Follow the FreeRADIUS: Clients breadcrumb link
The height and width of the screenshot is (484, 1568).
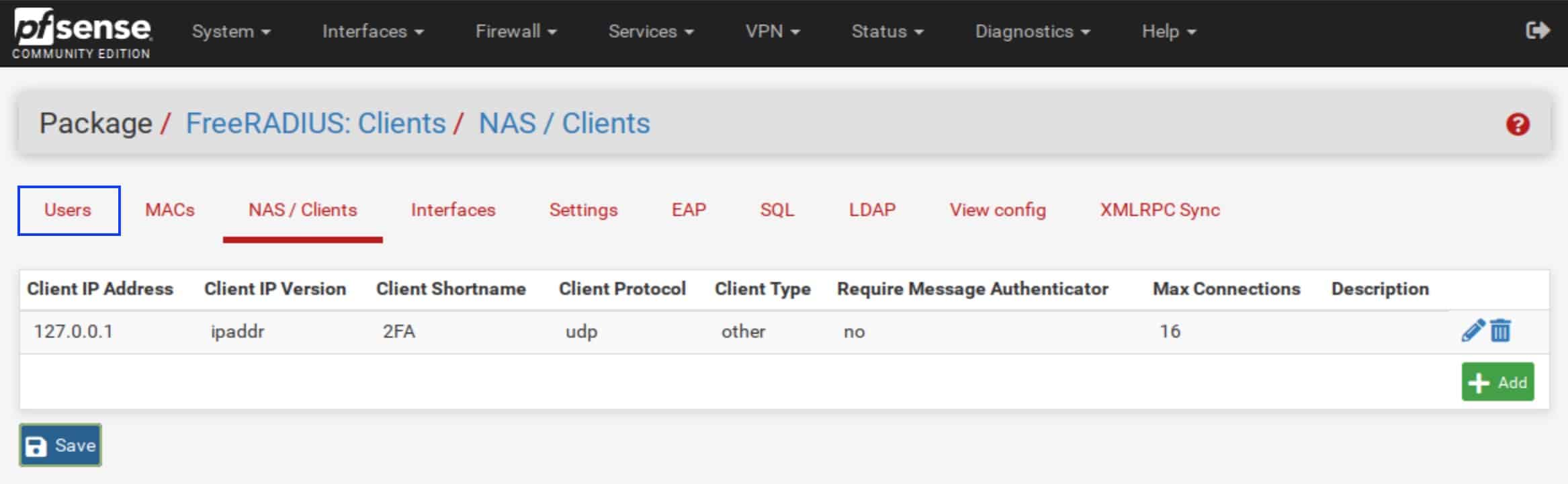[x=315, y=124]
